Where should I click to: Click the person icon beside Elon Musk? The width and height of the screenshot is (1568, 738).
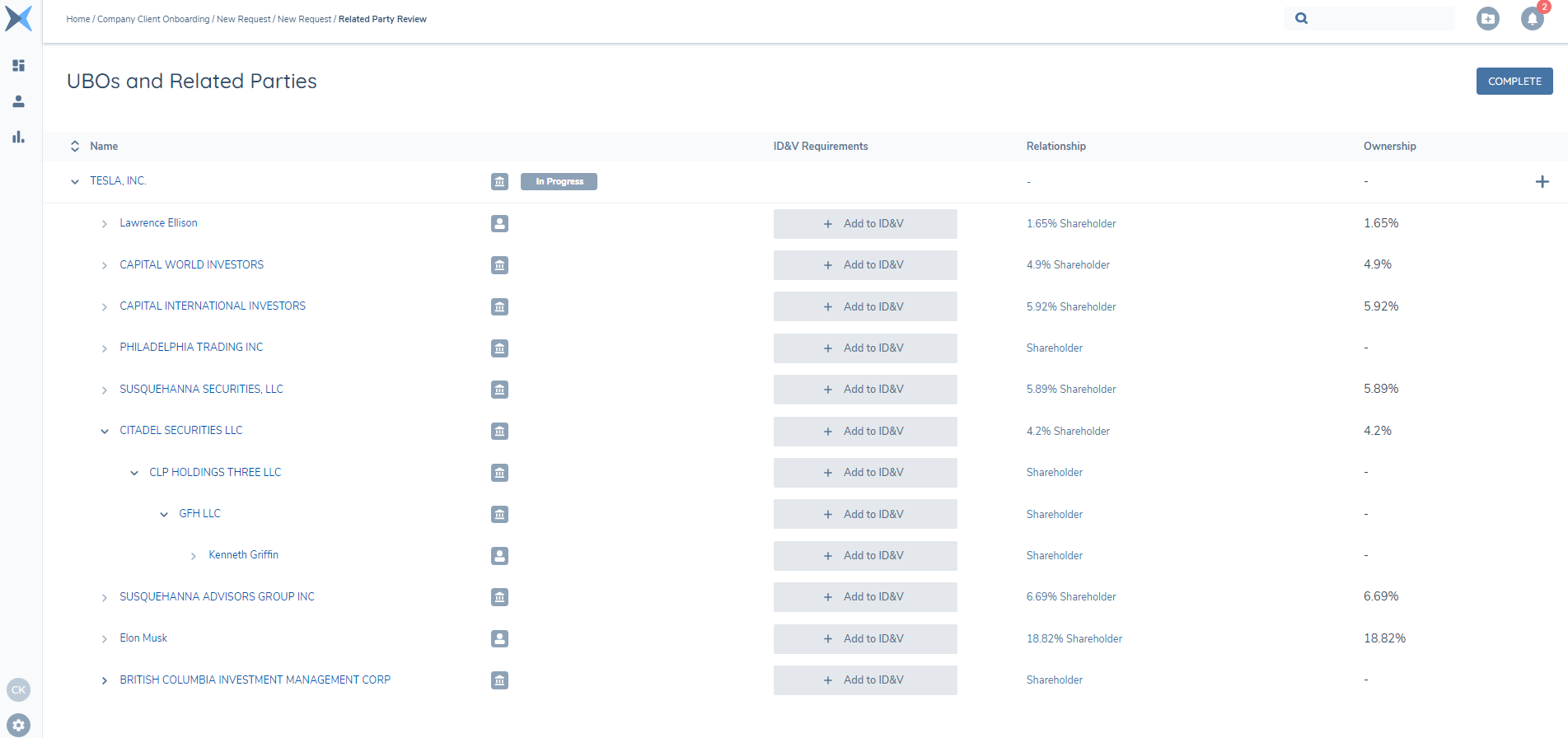coord(499,638)
